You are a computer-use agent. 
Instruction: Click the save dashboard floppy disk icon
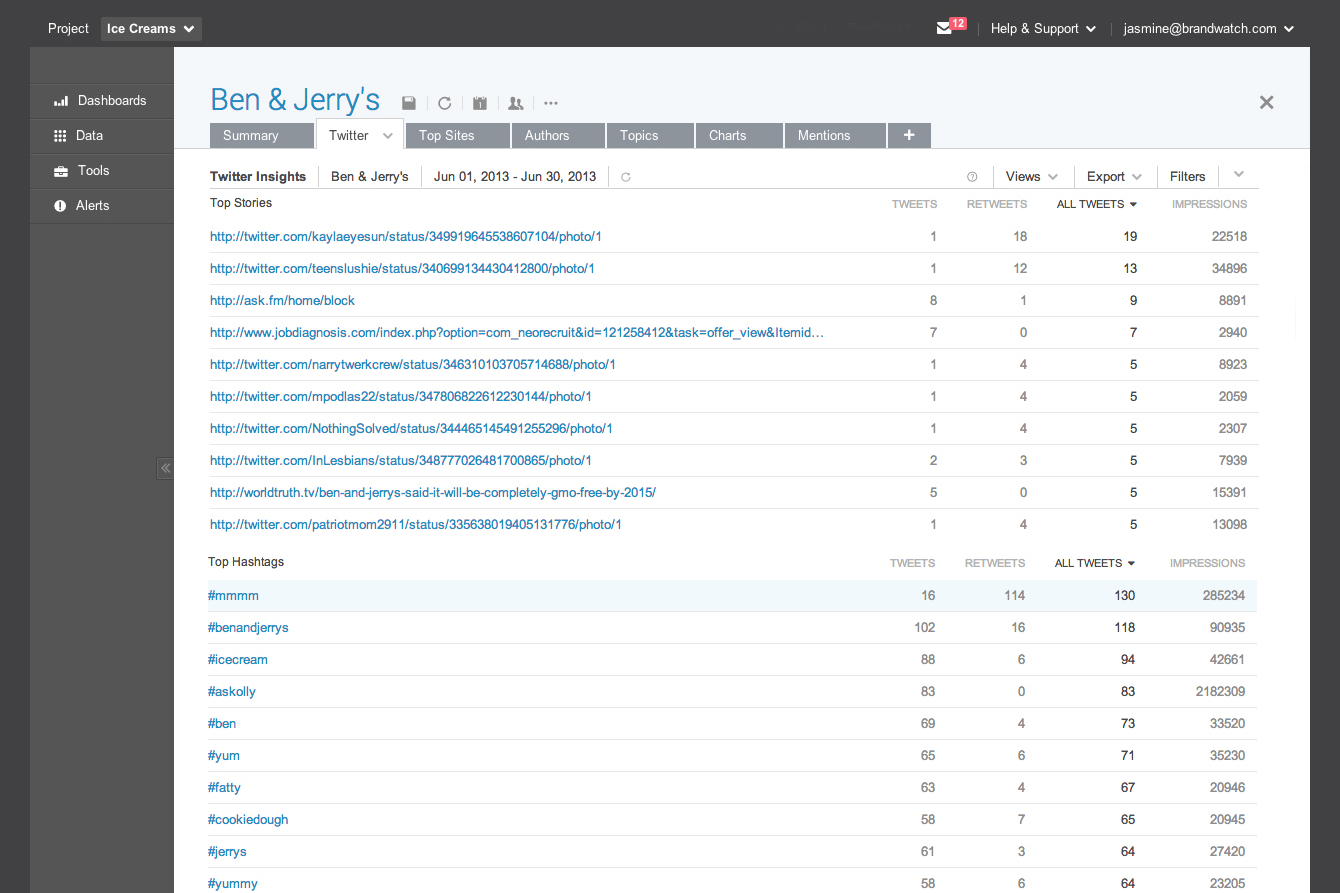408,103
